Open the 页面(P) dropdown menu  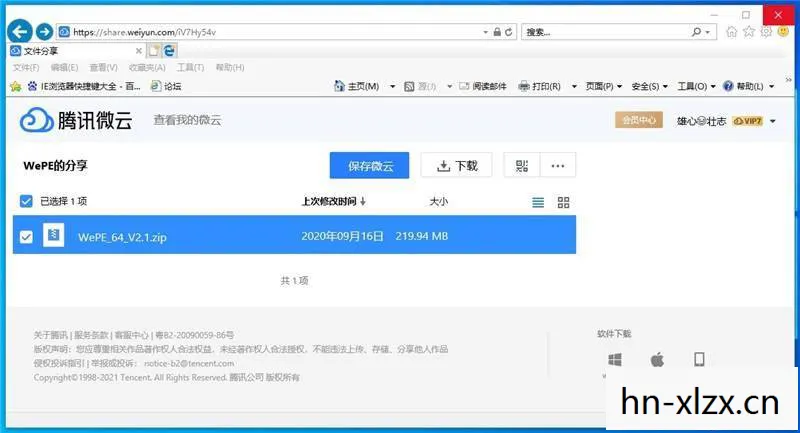604,86
